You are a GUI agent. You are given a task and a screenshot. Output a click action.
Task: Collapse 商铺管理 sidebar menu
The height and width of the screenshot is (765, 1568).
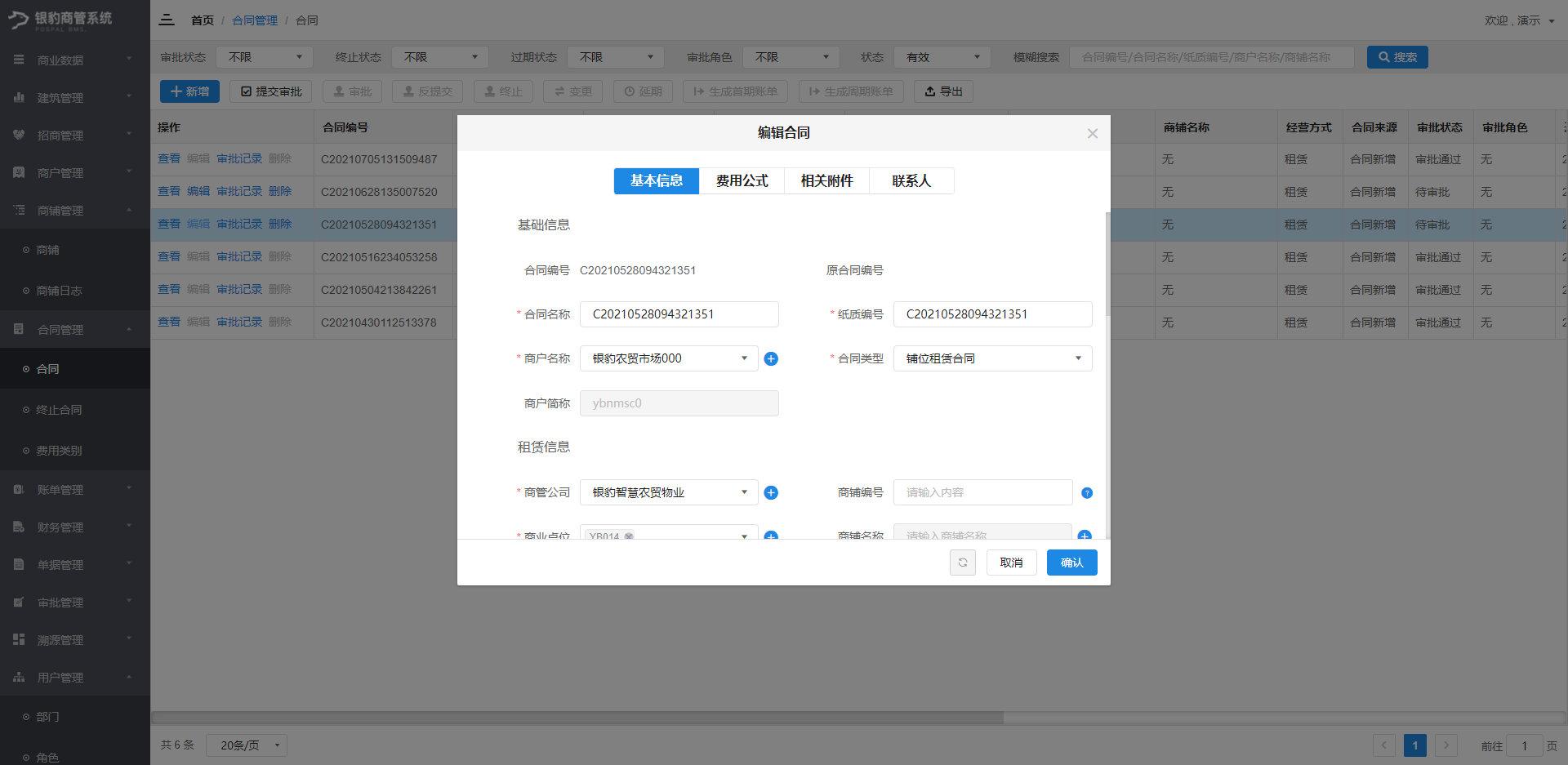point(75,211)
